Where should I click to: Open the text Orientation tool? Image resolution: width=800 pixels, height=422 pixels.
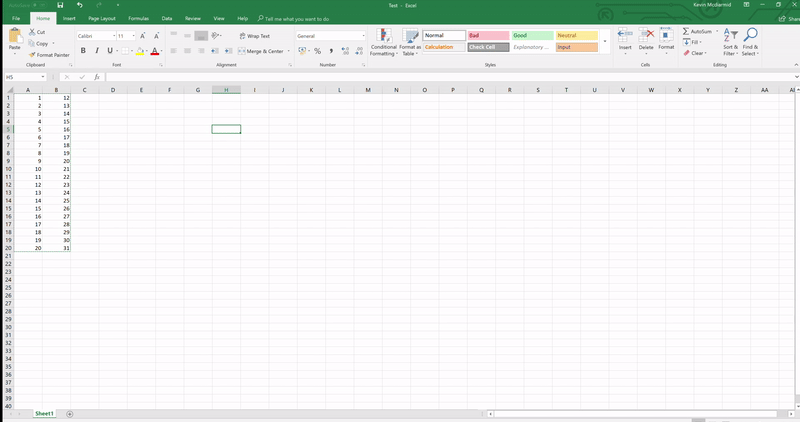click(x=216, y=35)
